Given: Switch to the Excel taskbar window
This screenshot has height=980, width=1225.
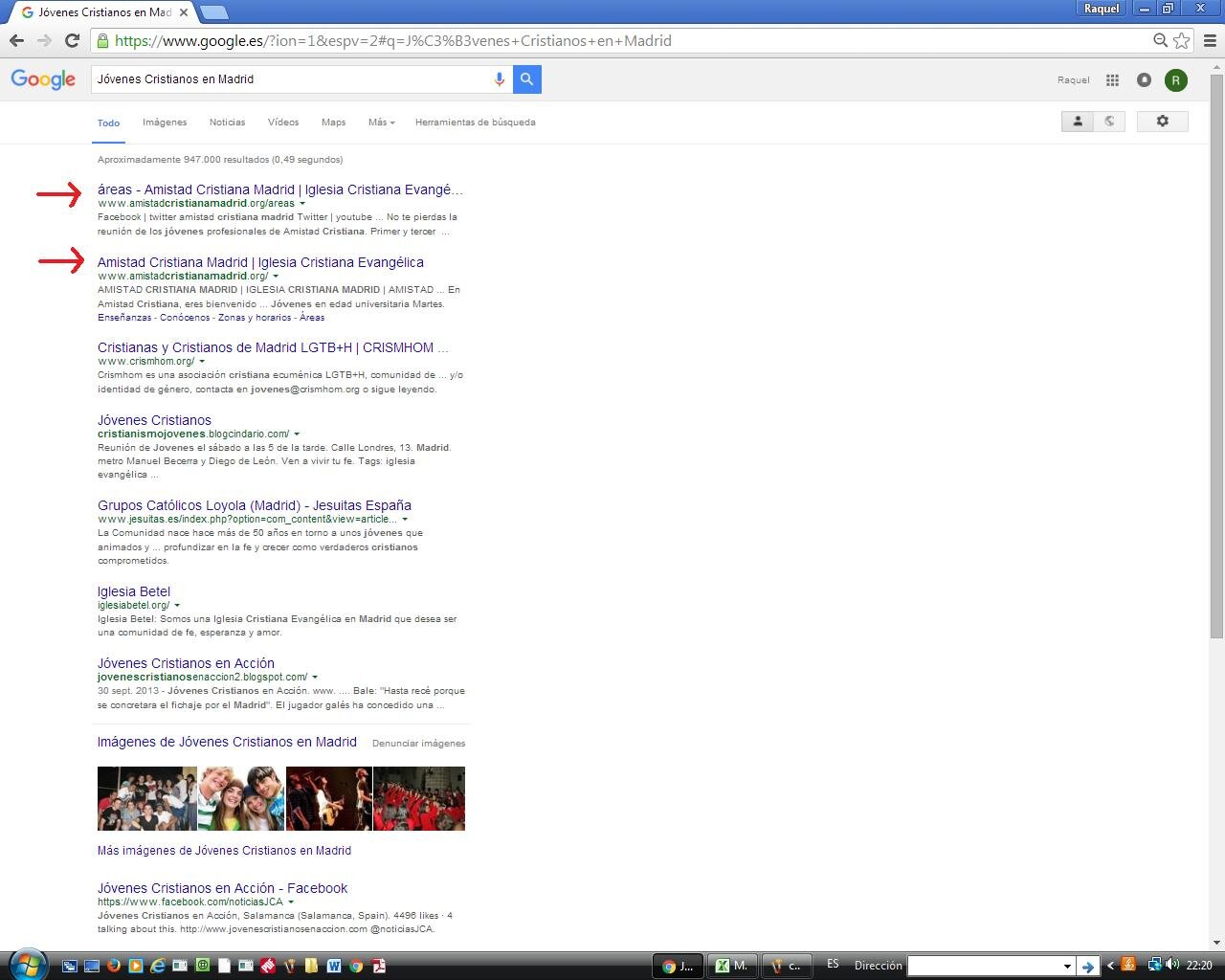Looking at the screenshot, I should pyautogui.click(x=732, y=966).
